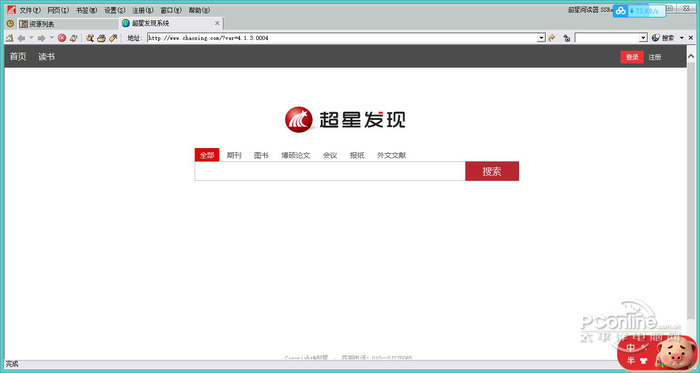Click the 注册 link in the navbar
The image size is (700, 373).
click(x=655, y=57)
